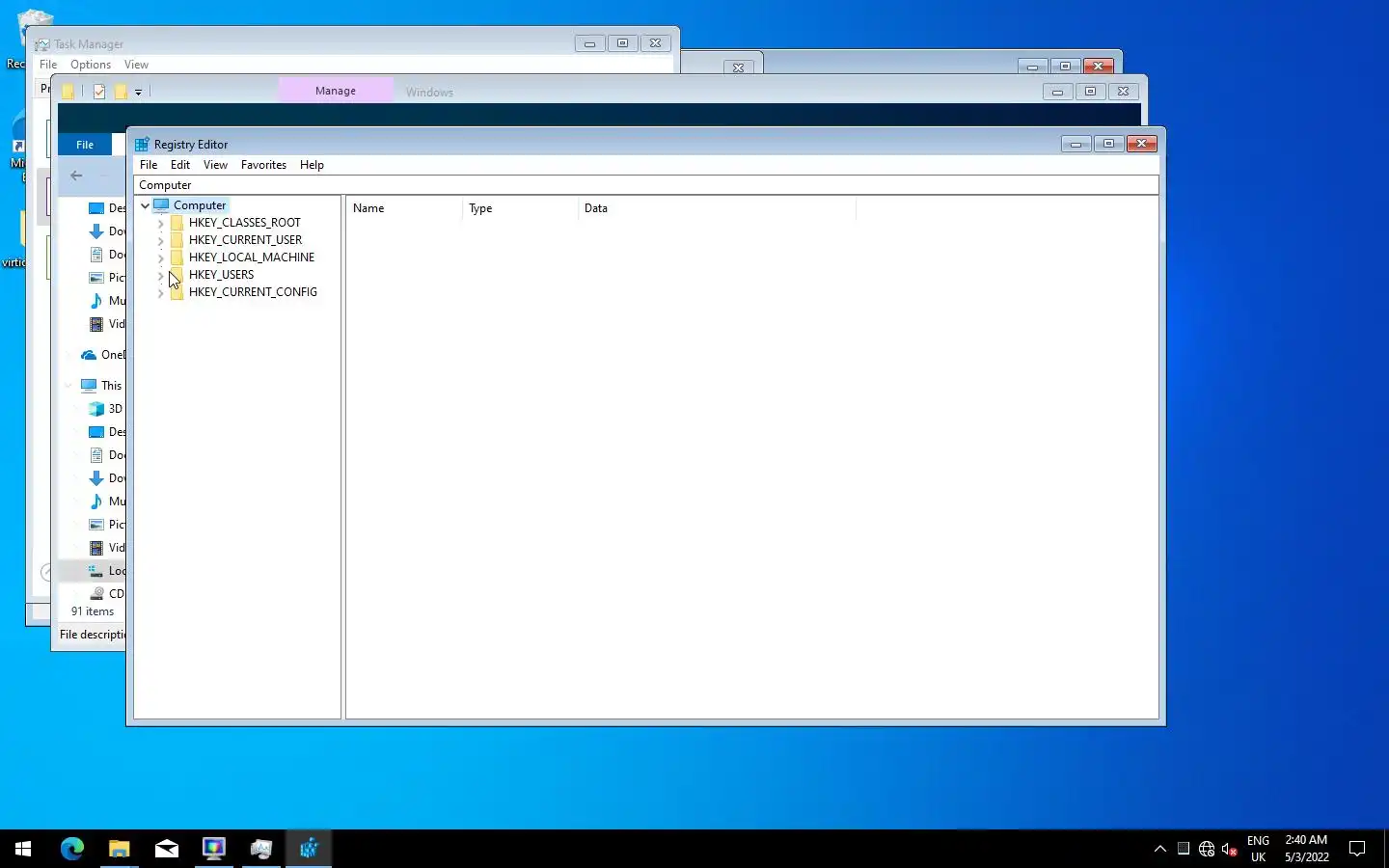Screen dimensions: 1389x868
Task: Open the Registry Editor View menu
Action: 215,165
